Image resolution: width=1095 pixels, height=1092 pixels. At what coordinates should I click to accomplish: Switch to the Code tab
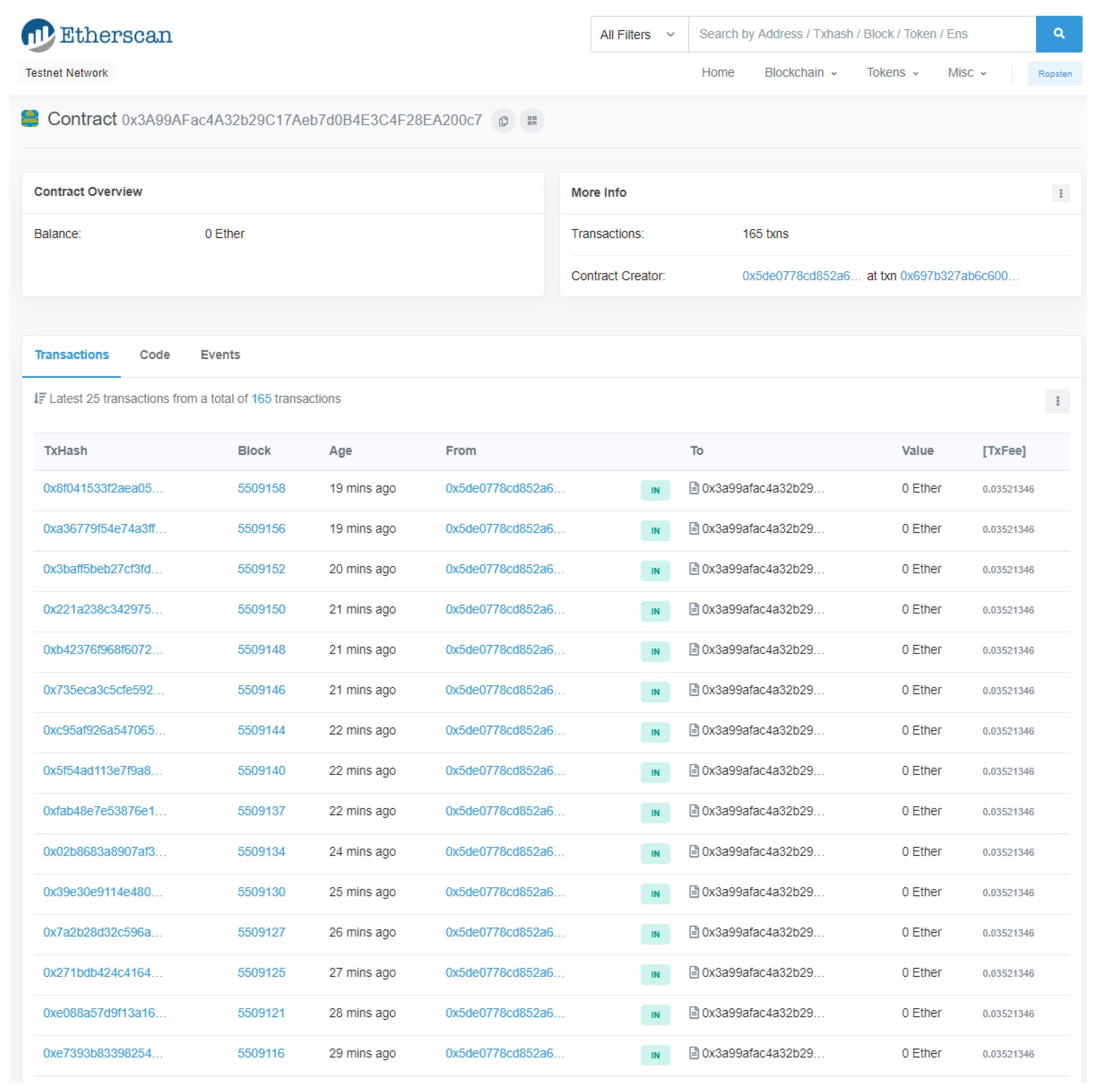(x=155, y=355)
